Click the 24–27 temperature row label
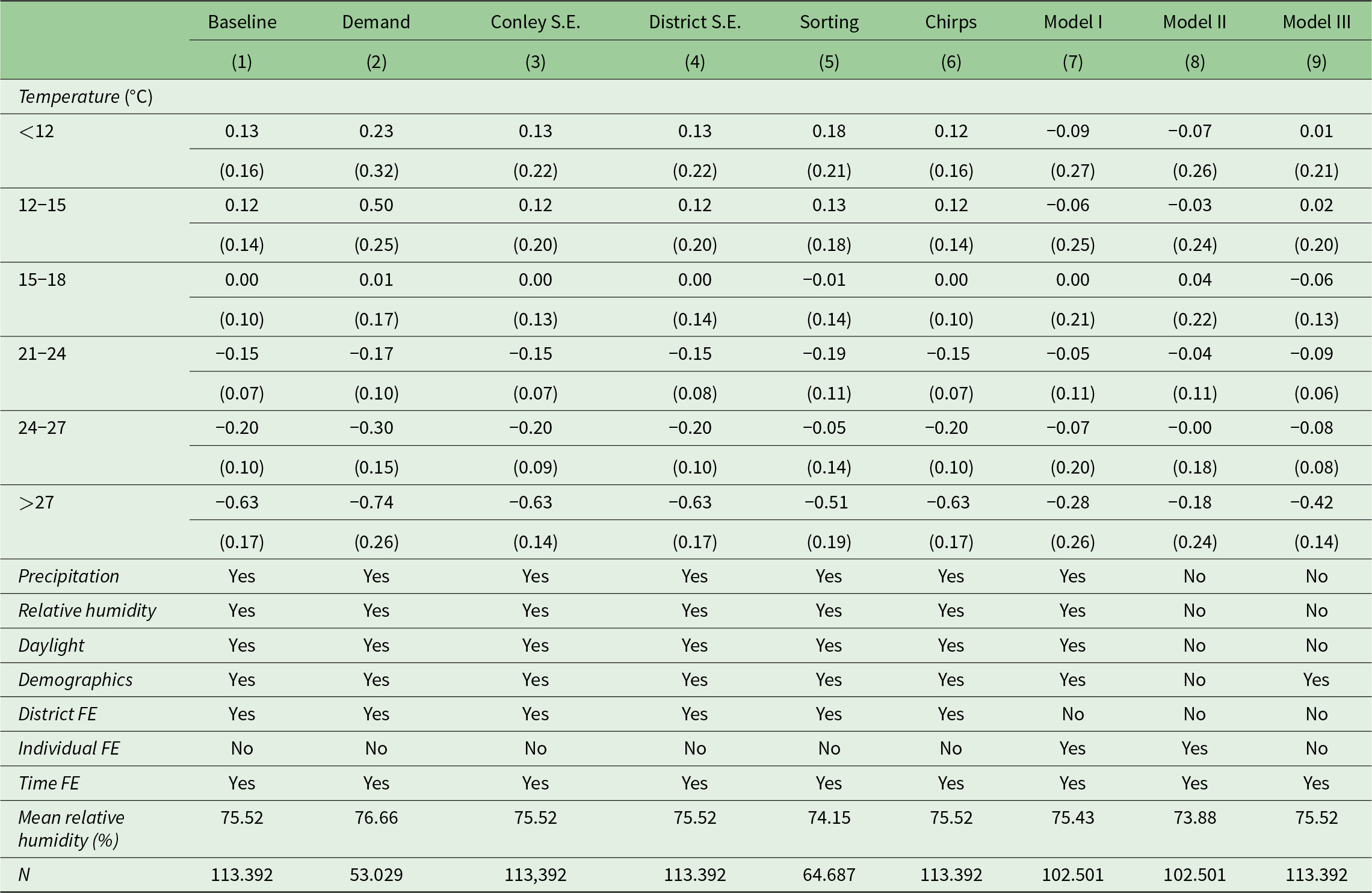 click(x=42, y=428)
